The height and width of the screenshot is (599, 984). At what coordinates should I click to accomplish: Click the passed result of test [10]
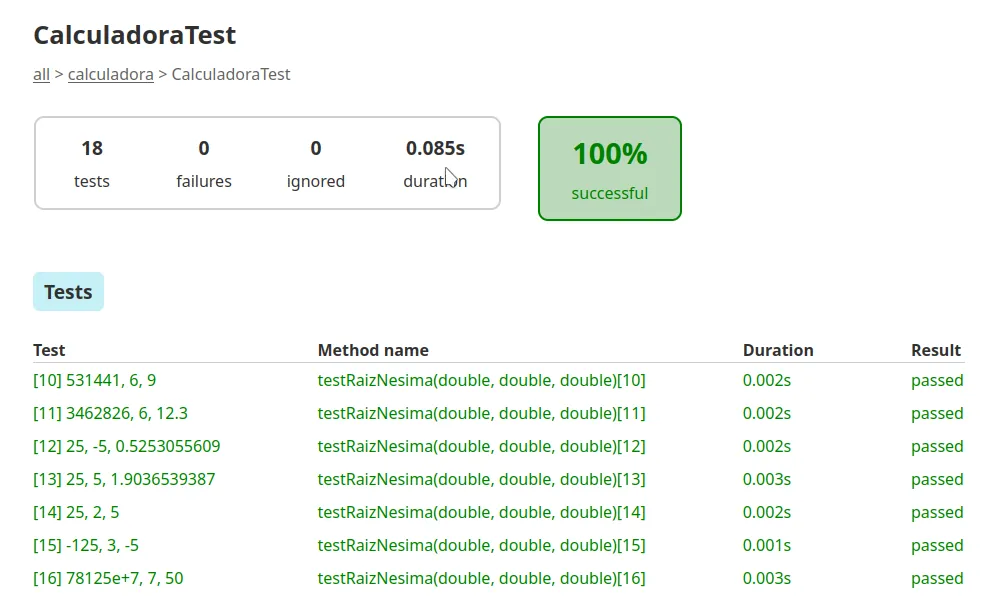[937, 381]
